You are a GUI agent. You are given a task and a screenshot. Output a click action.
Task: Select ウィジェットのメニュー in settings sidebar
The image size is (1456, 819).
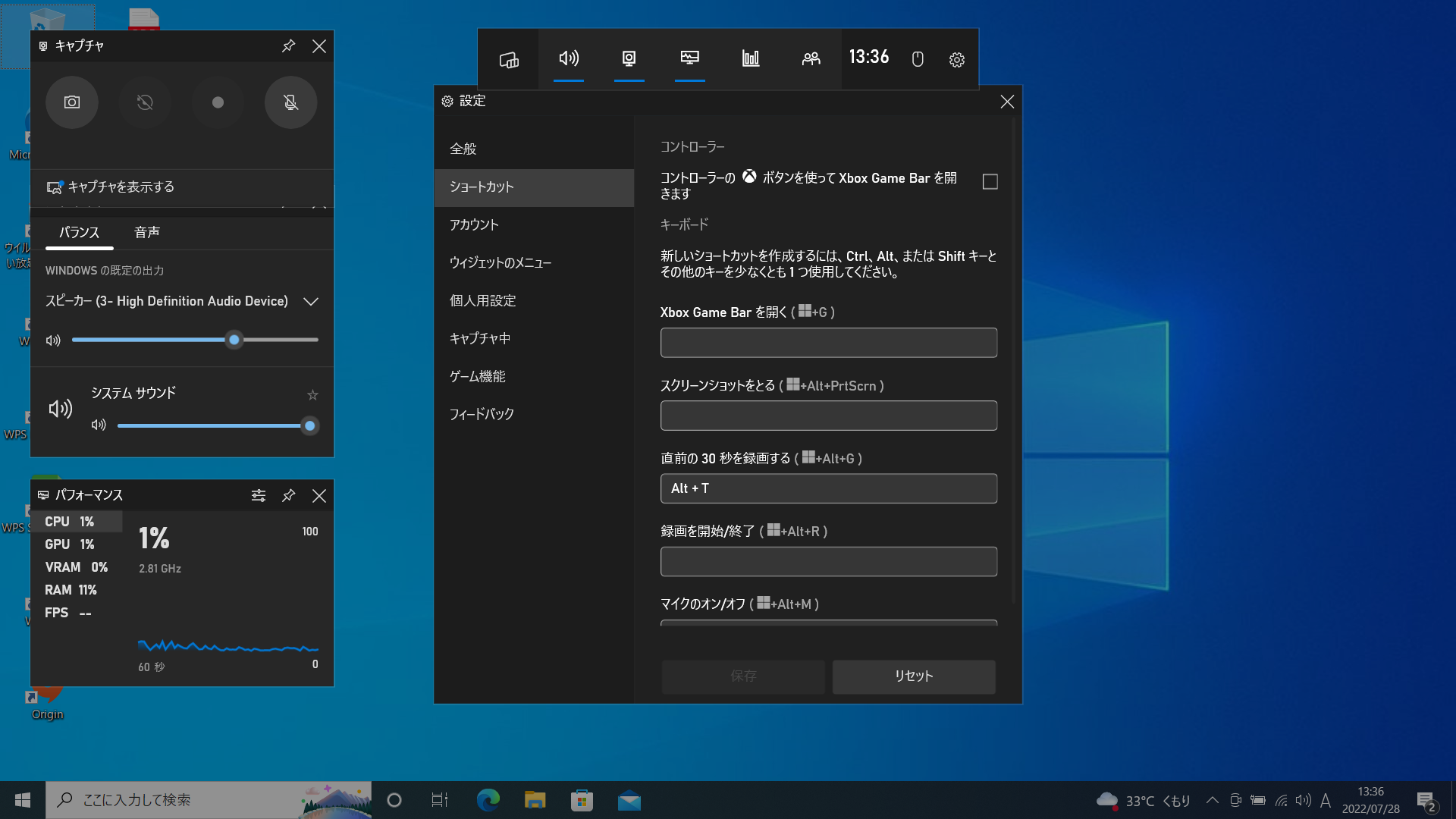pyautogui.click(x=534, y=263)
